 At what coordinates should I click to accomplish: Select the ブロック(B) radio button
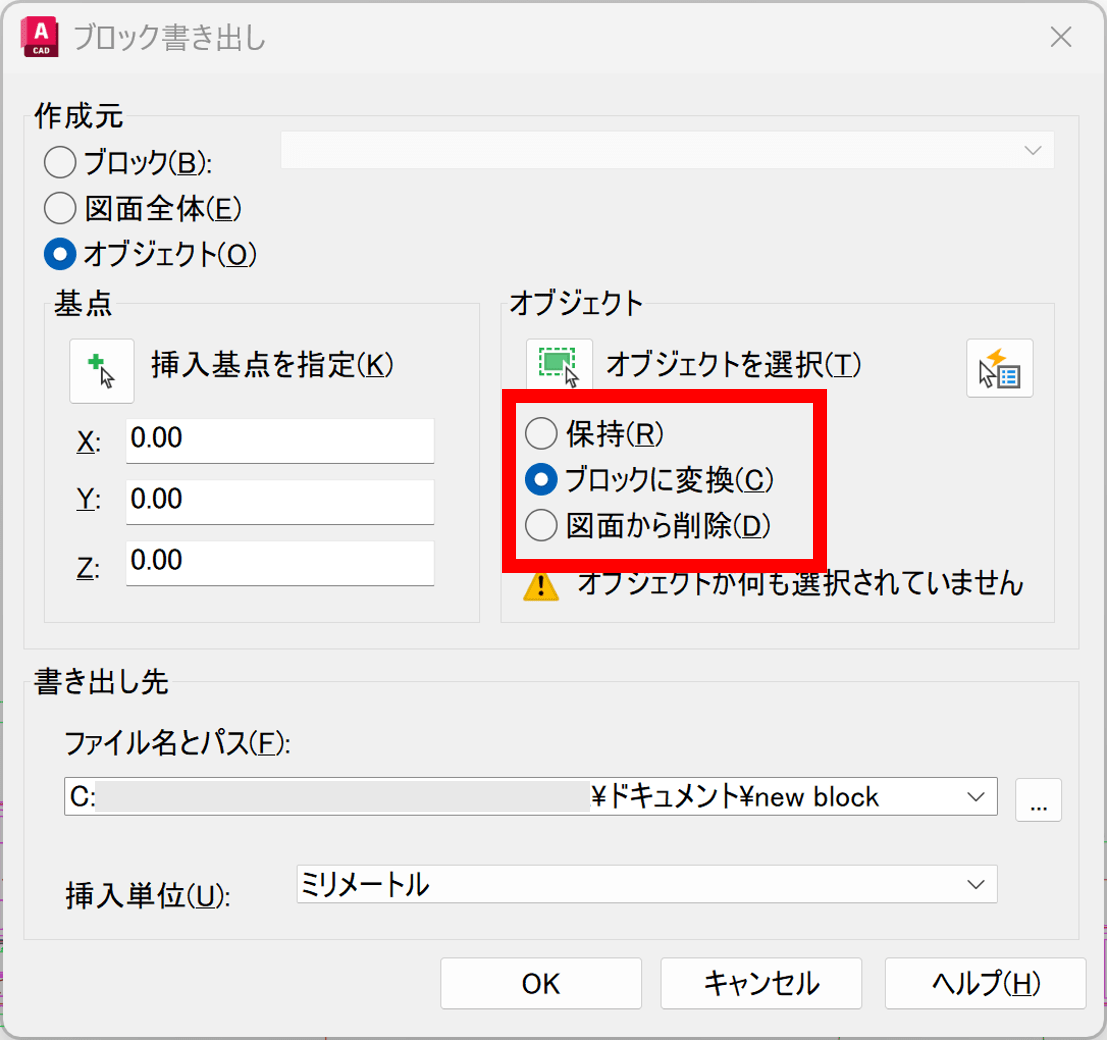coord(61,162)
